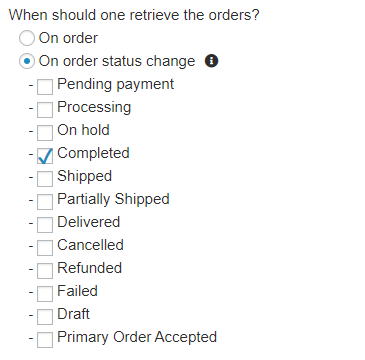
Task: Enable the Cancelled status checkbox
Action: (x=45, y=248)
